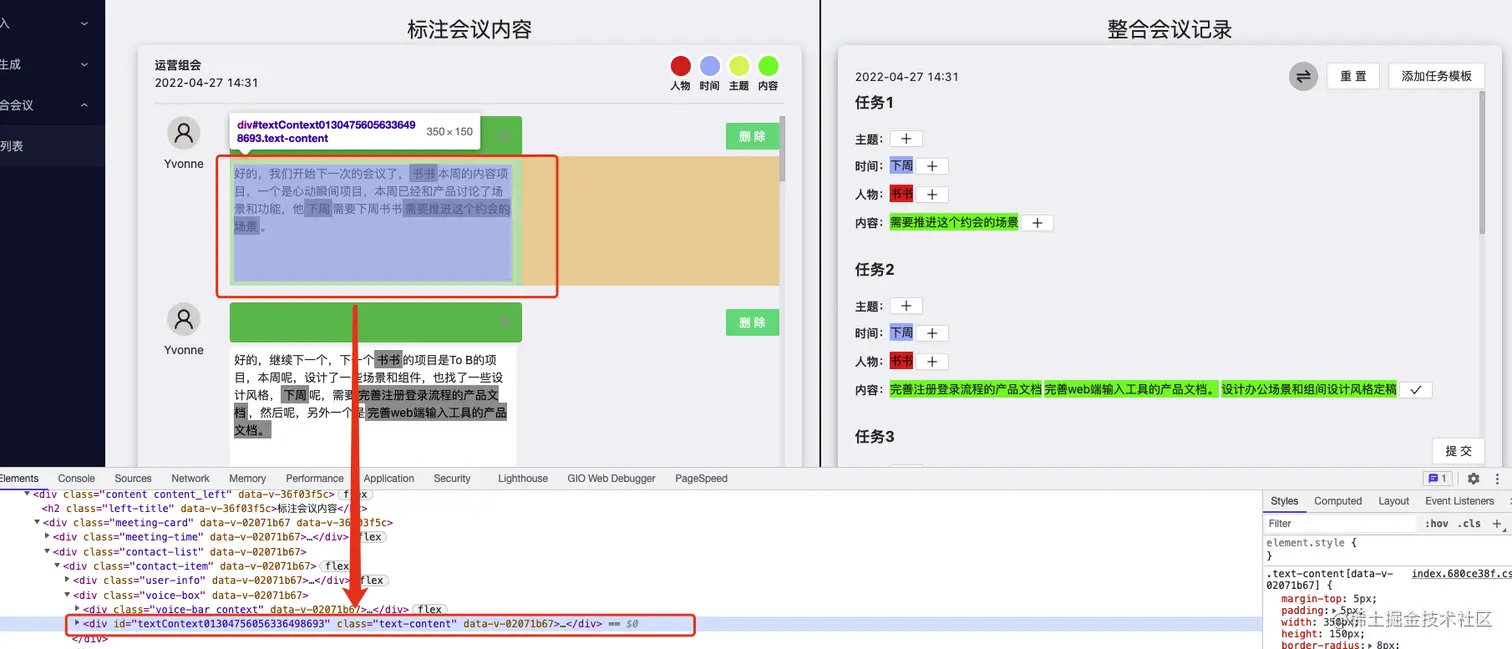Open the Application tab
This screenshot has height=649, width=1512.
pyautogui.click(x=389, y=479)
